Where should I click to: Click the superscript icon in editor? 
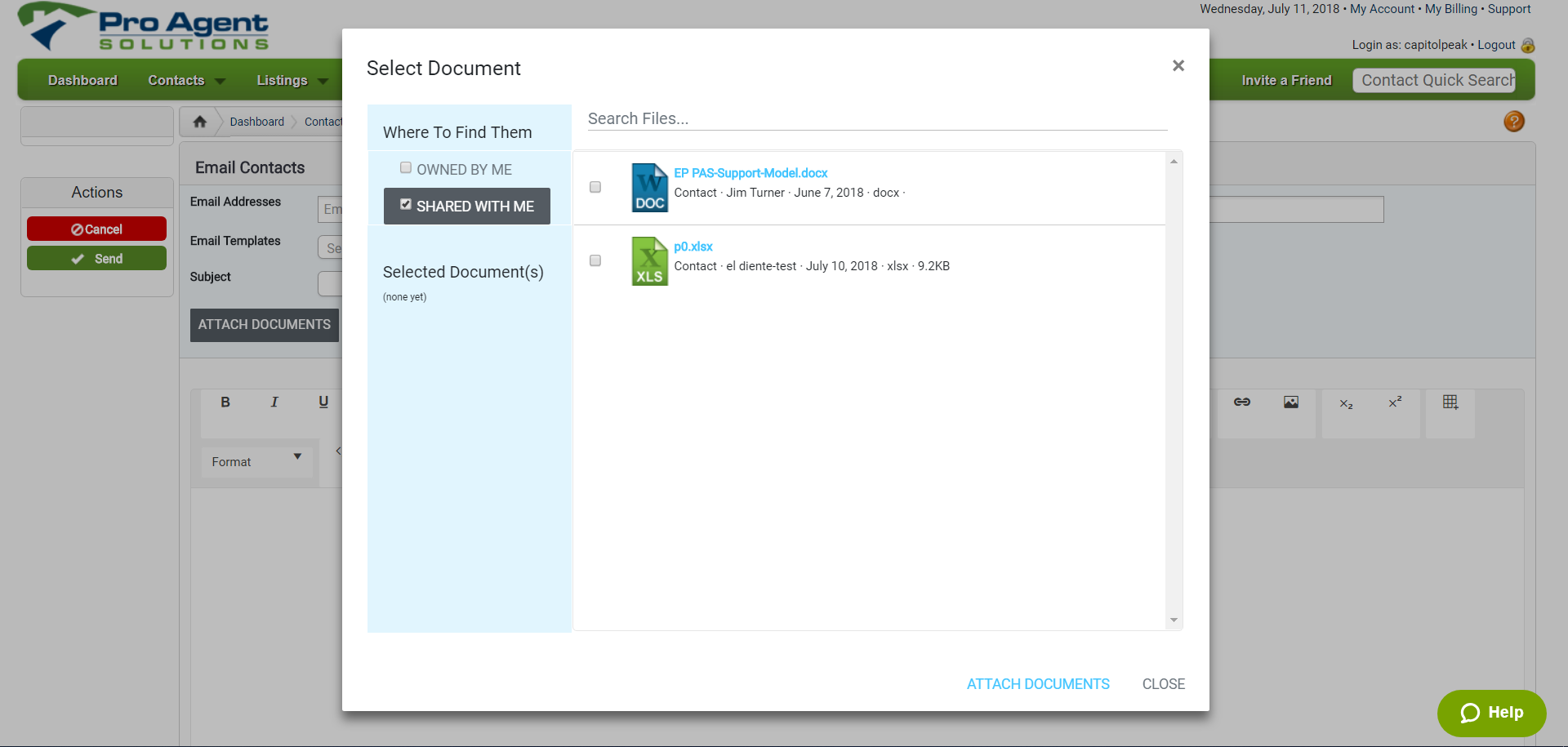[1396, 402]
